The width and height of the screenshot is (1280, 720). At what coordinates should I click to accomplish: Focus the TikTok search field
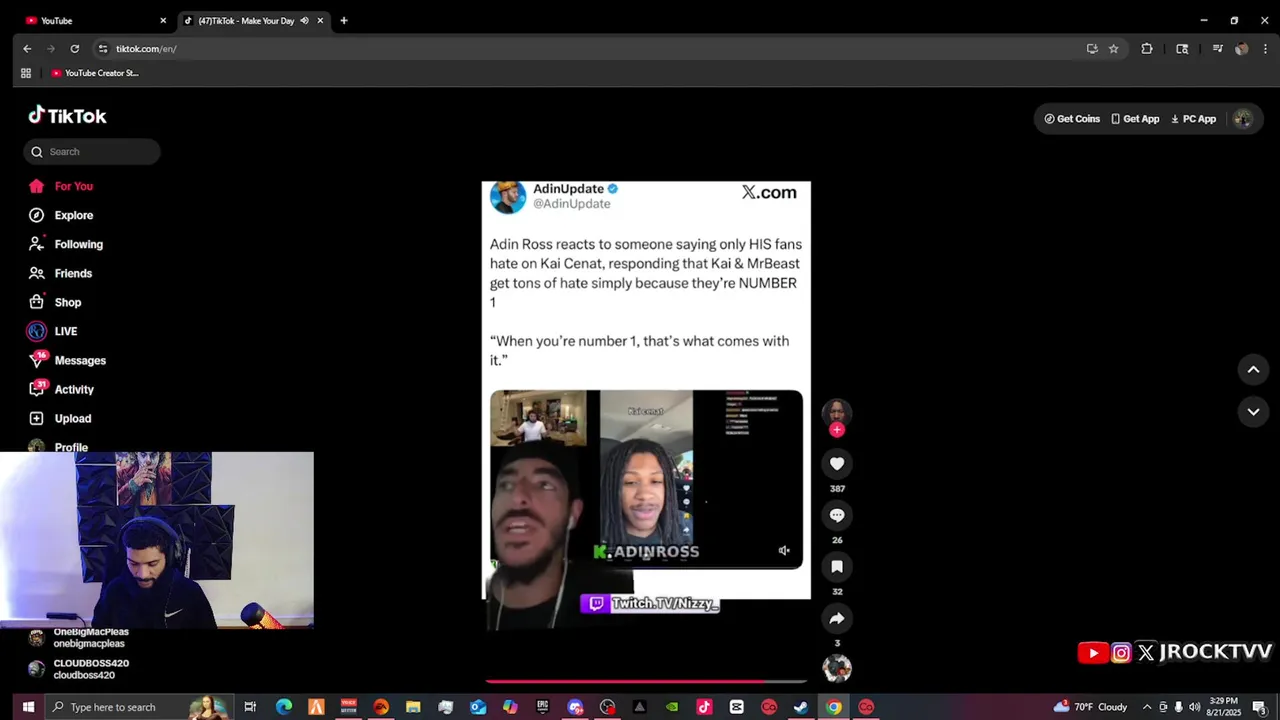click(x=92, y=152)
